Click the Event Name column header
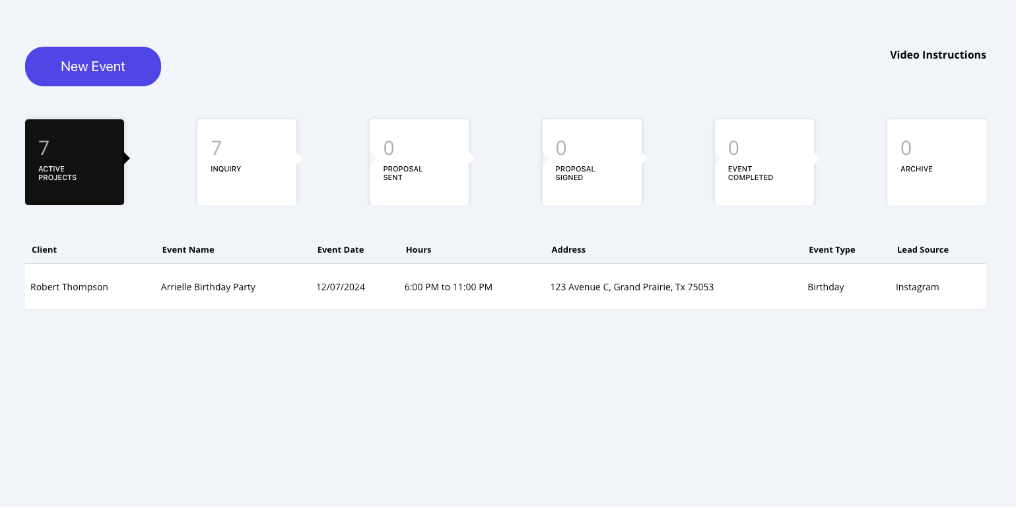Viewport: 1019px width, 508px height. coord(188,250)
